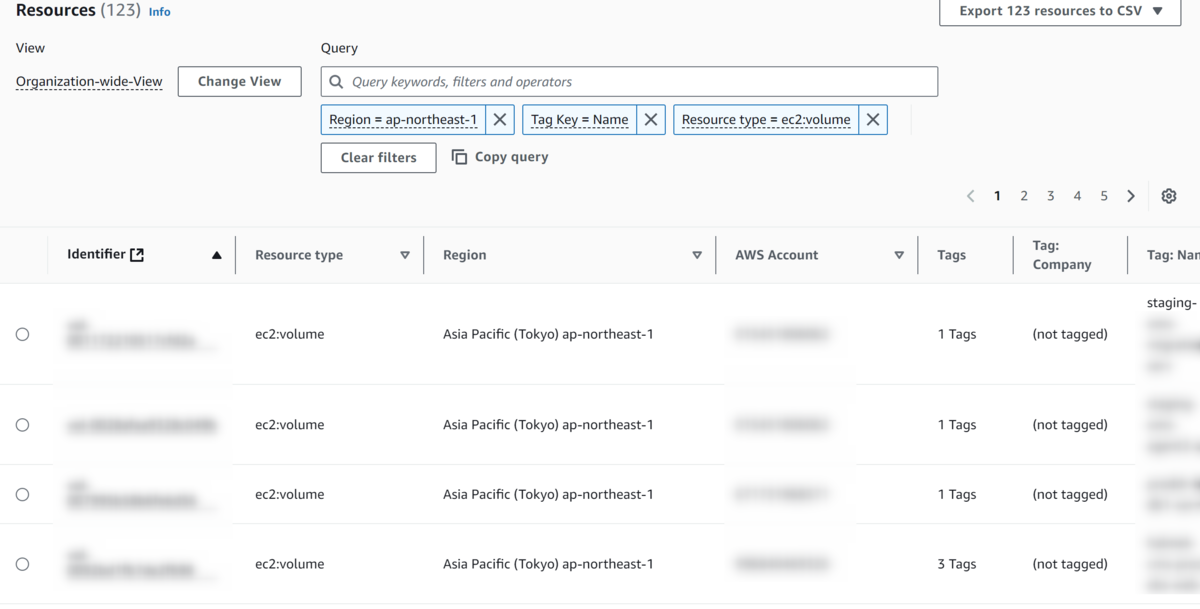This screenshot has width=1200, height=609.
Task: Click the copy icon beside Copy query
Action: (460, 157)
